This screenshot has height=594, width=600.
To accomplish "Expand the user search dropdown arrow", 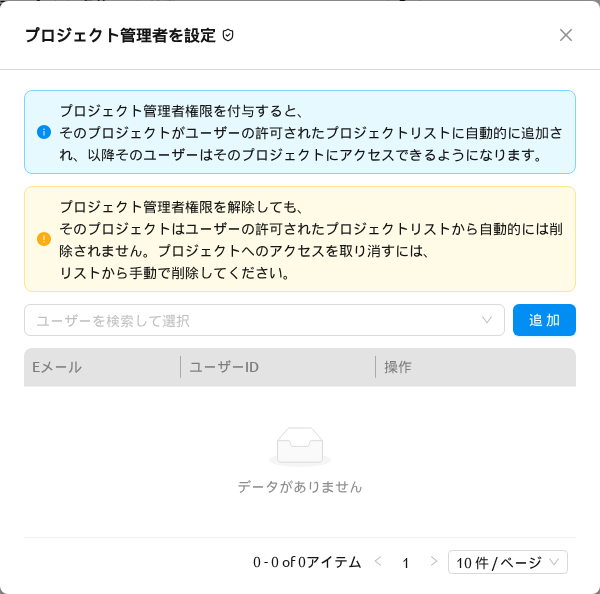I will (486, 320).
